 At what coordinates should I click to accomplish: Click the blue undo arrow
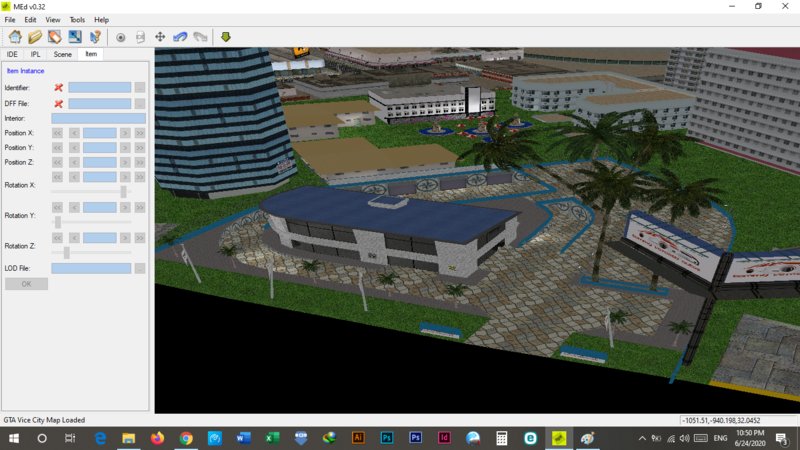pos(180,37)
